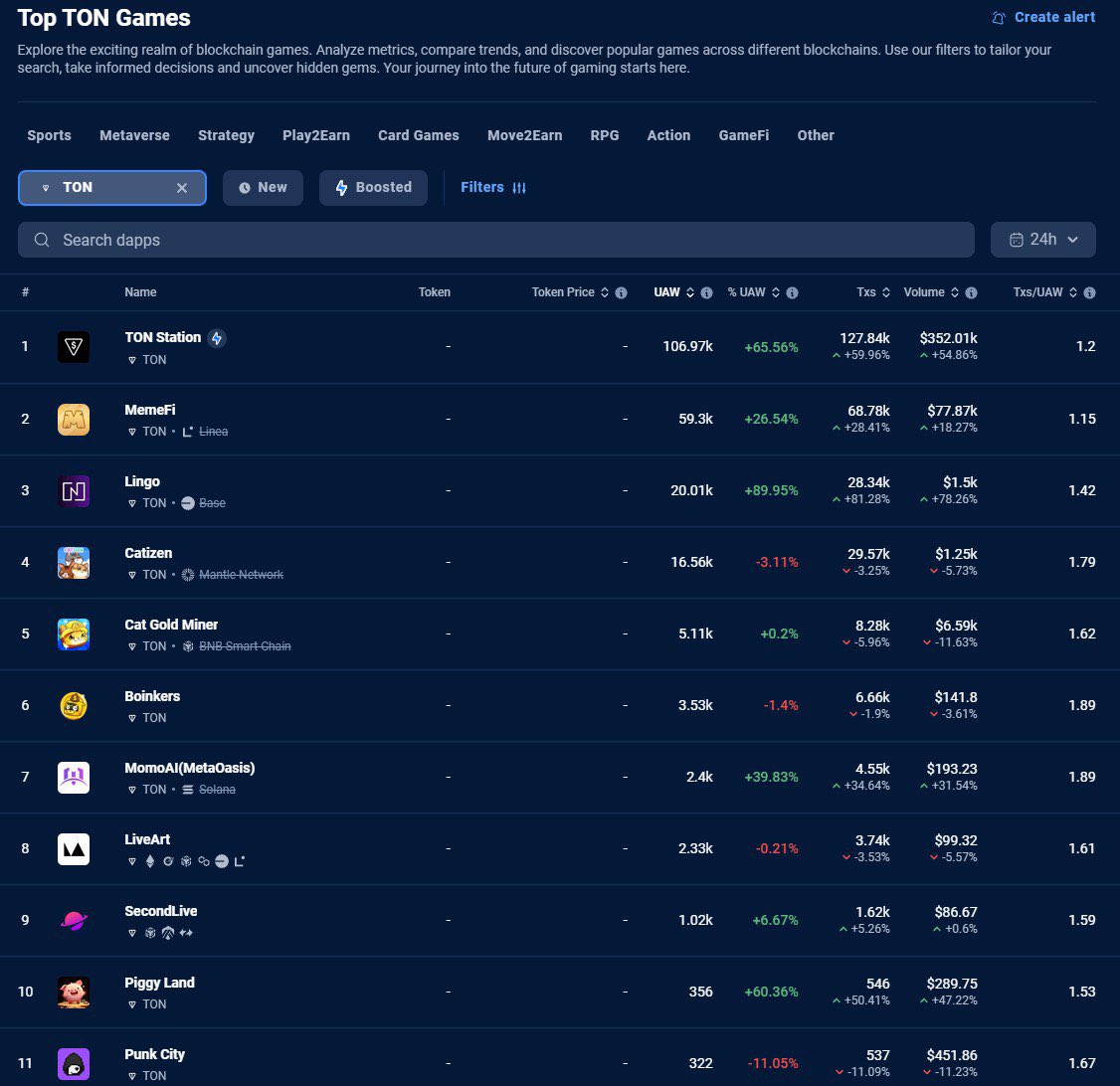Select the GameFi category tab

[744, 135]
